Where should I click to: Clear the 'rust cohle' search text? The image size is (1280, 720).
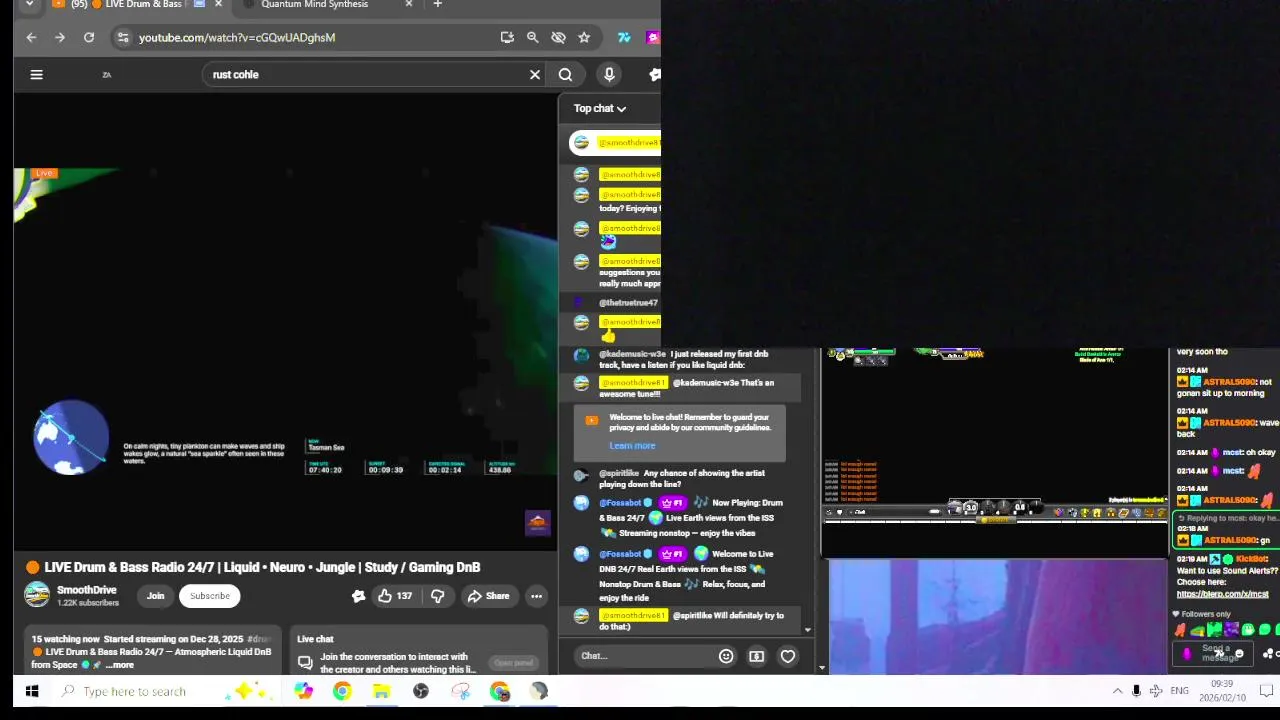click(x=535, y=74)
